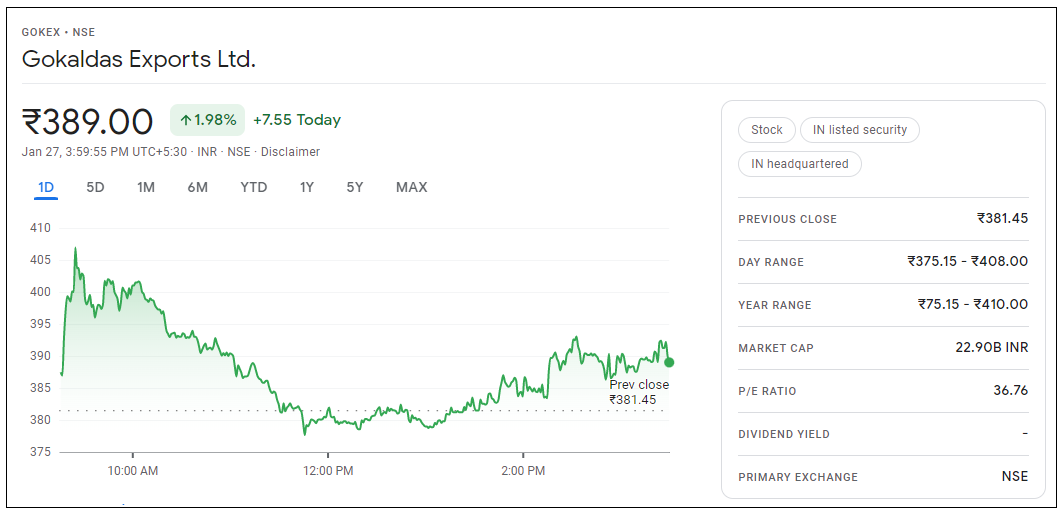This screenshot has width=1061, height=512.
Task: Click the ₹389.00 current price
Action: tap(88, 122)
